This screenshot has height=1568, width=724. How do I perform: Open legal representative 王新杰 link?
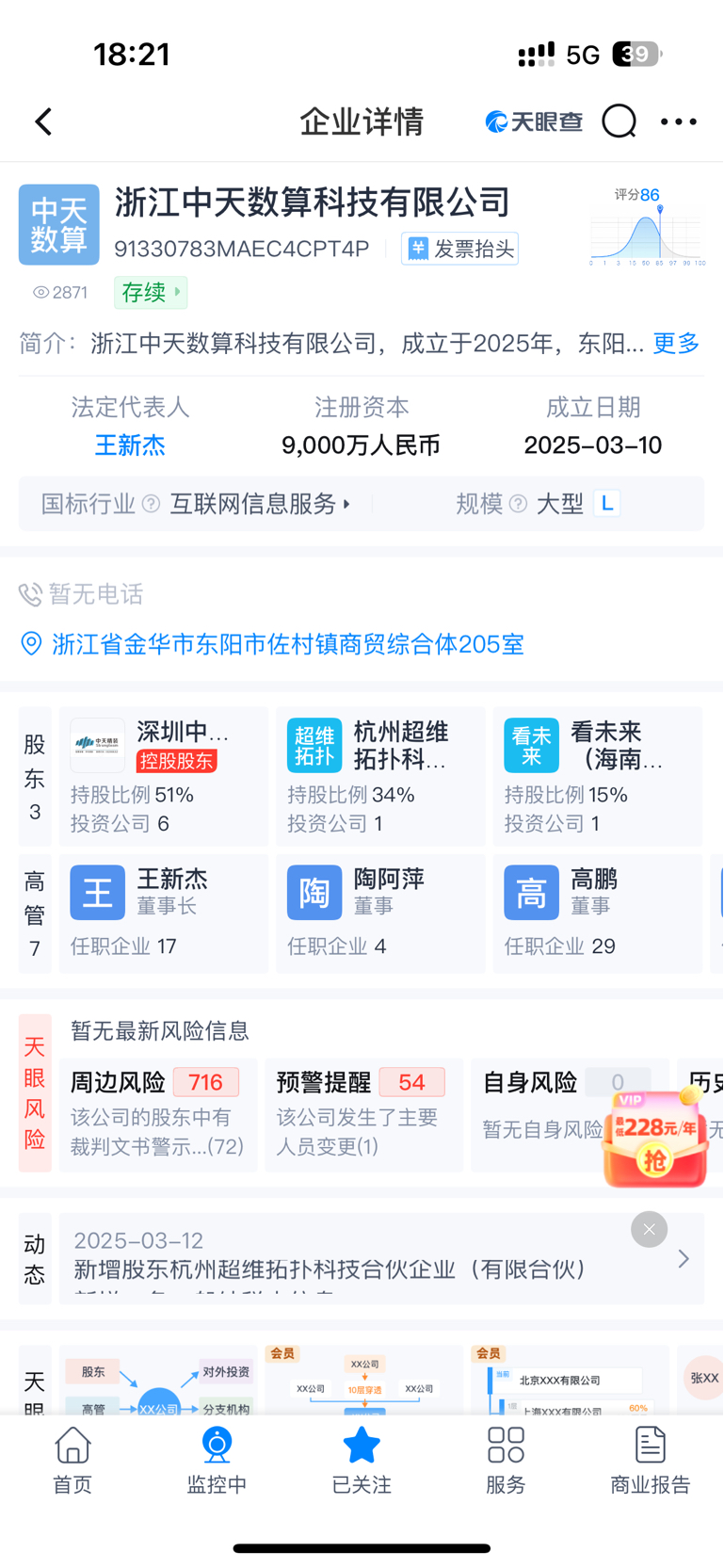[130, 445]
